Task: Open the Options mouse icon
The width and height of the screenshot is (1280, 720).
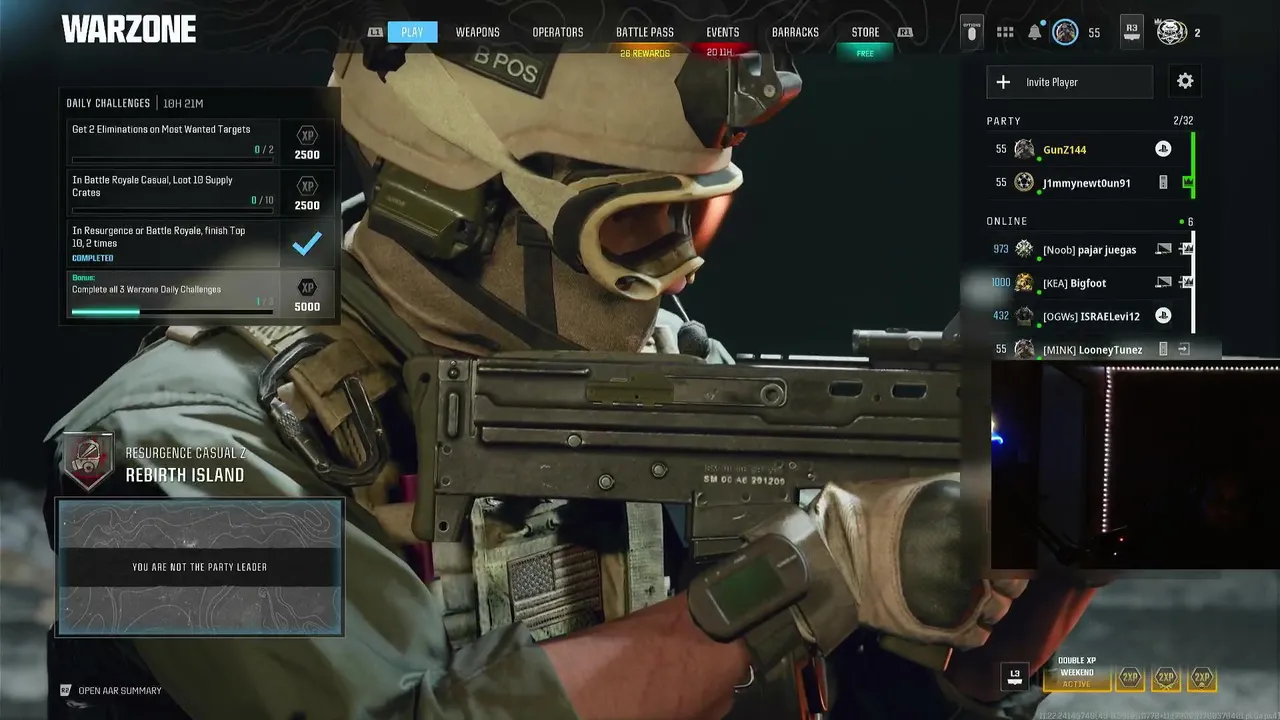Action: click(x=971, y=32)
